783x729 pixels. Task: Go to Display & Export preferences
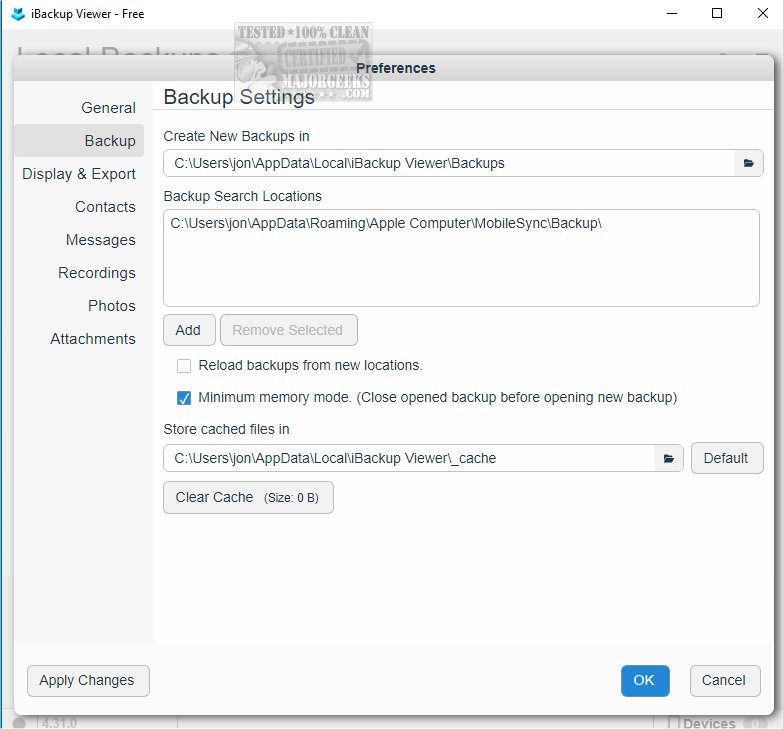pos(79,174)
